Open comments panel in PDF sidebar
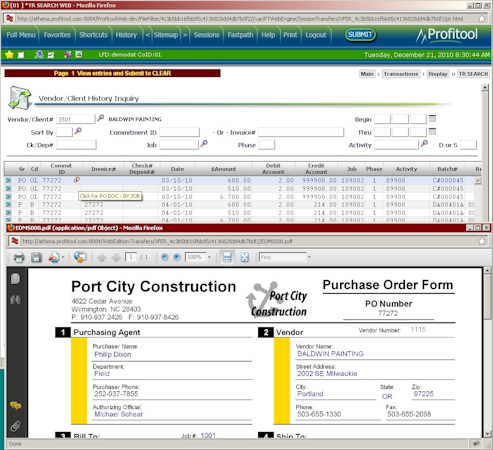493x450 pixels. 15,406
